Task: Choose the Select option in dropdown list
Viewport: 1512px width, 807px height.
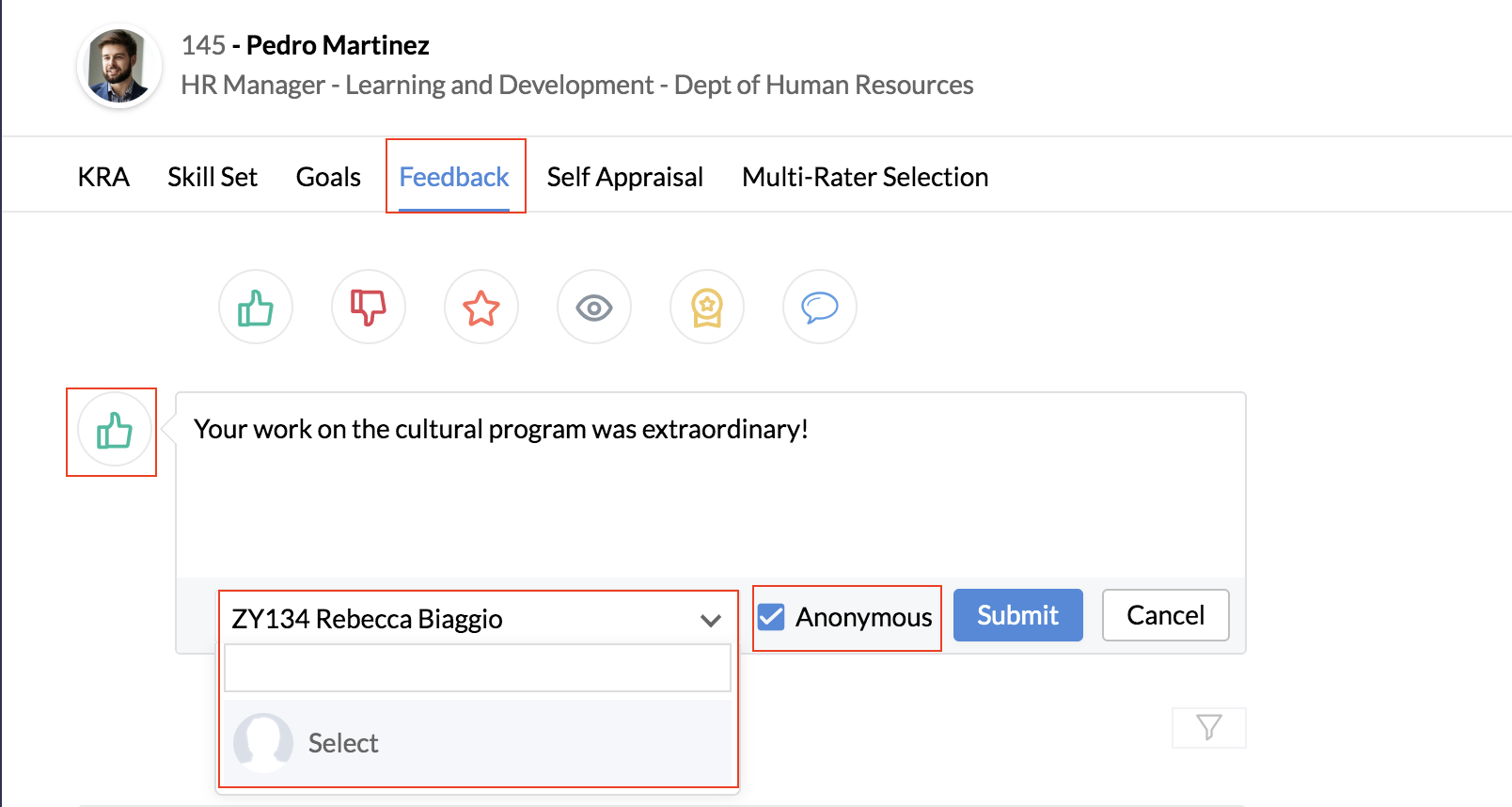Action: click(x=344, y=743)
